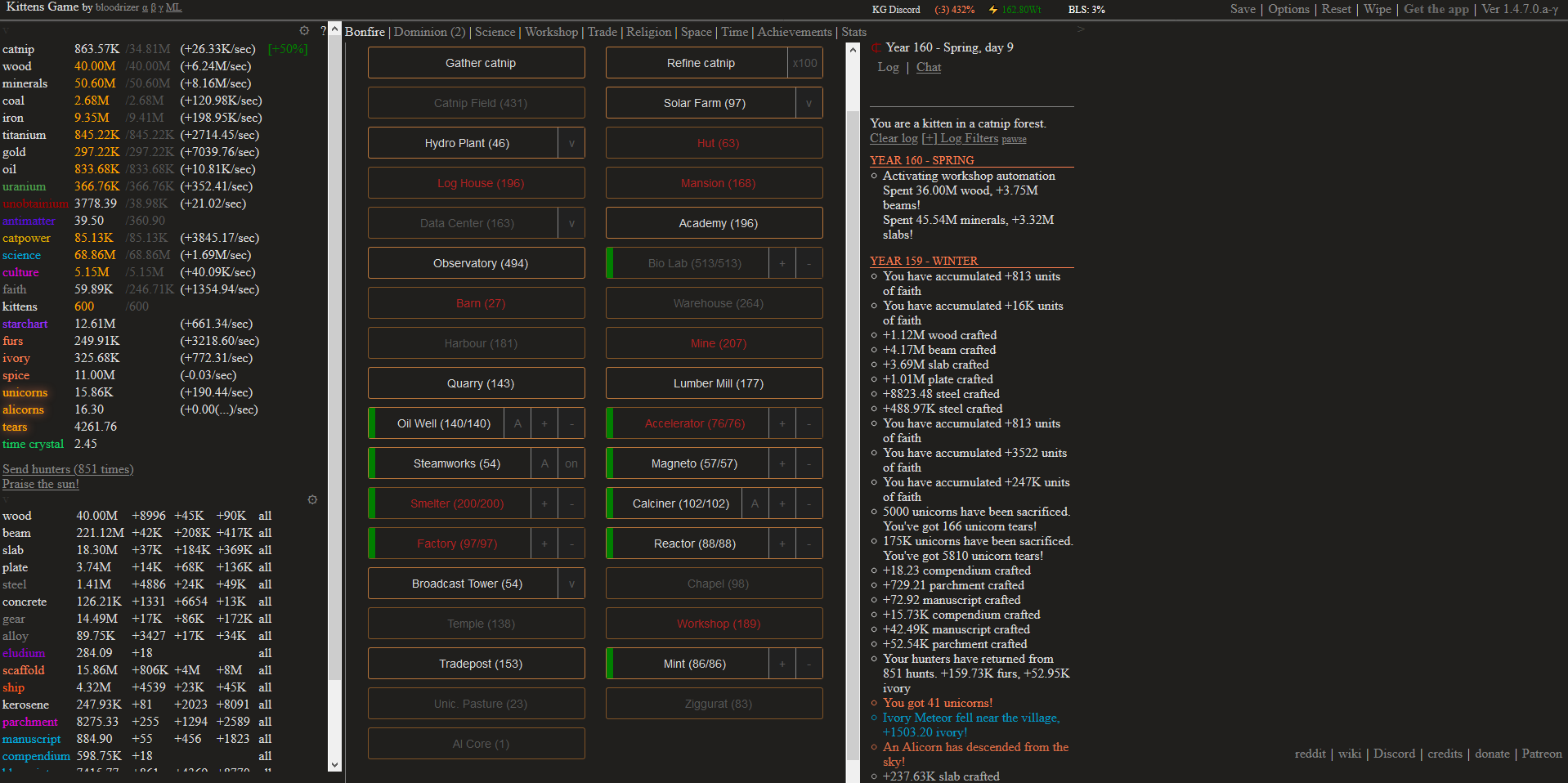The width and height of the screenshot is (1568, 783).
Task: Click the craft table settings gear
Action: (312, 499)
